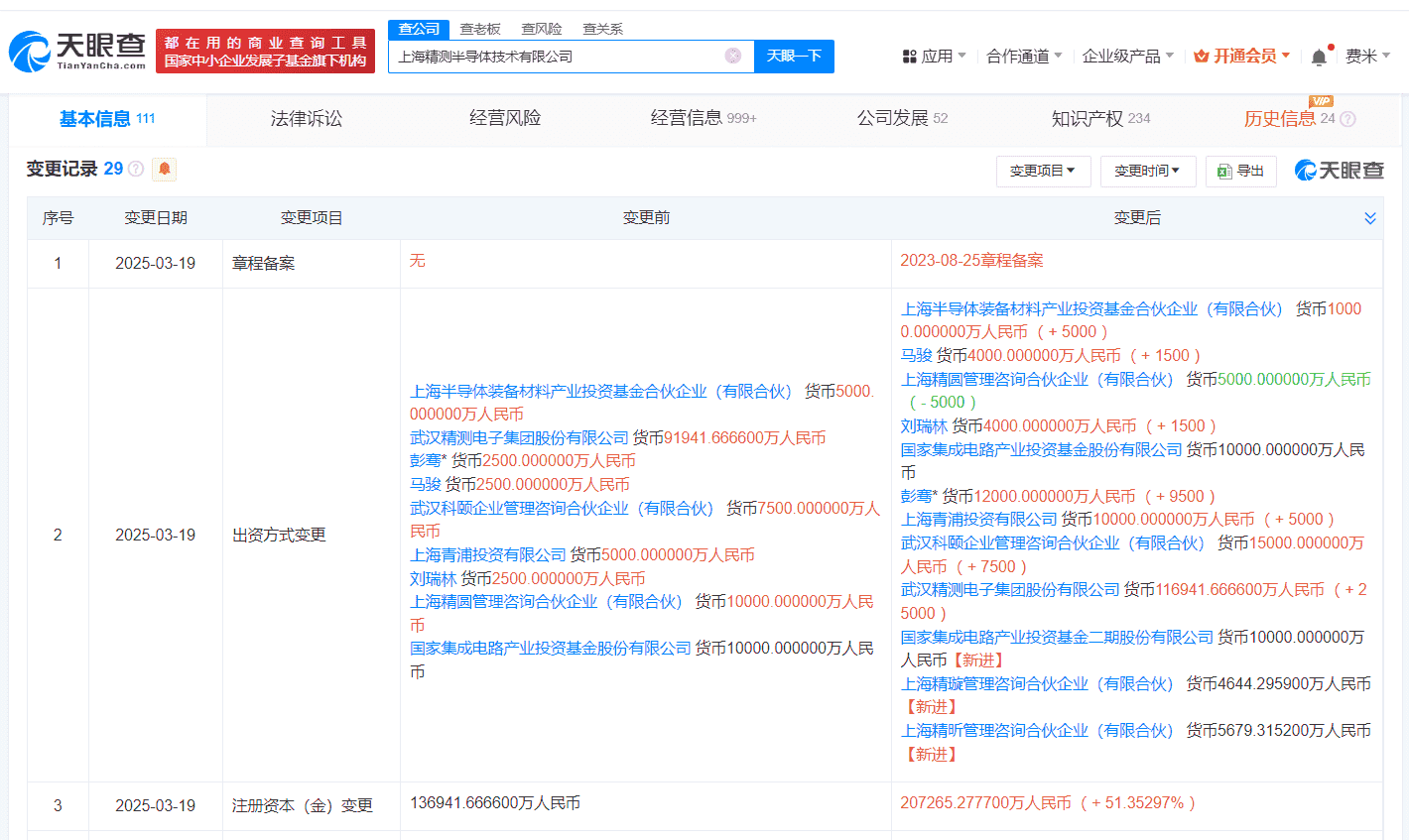The width and height of the screenshot is (1409, 840).
Task: Collapse 变更后 column via double-chevron
Action: tap(1370, 217)
